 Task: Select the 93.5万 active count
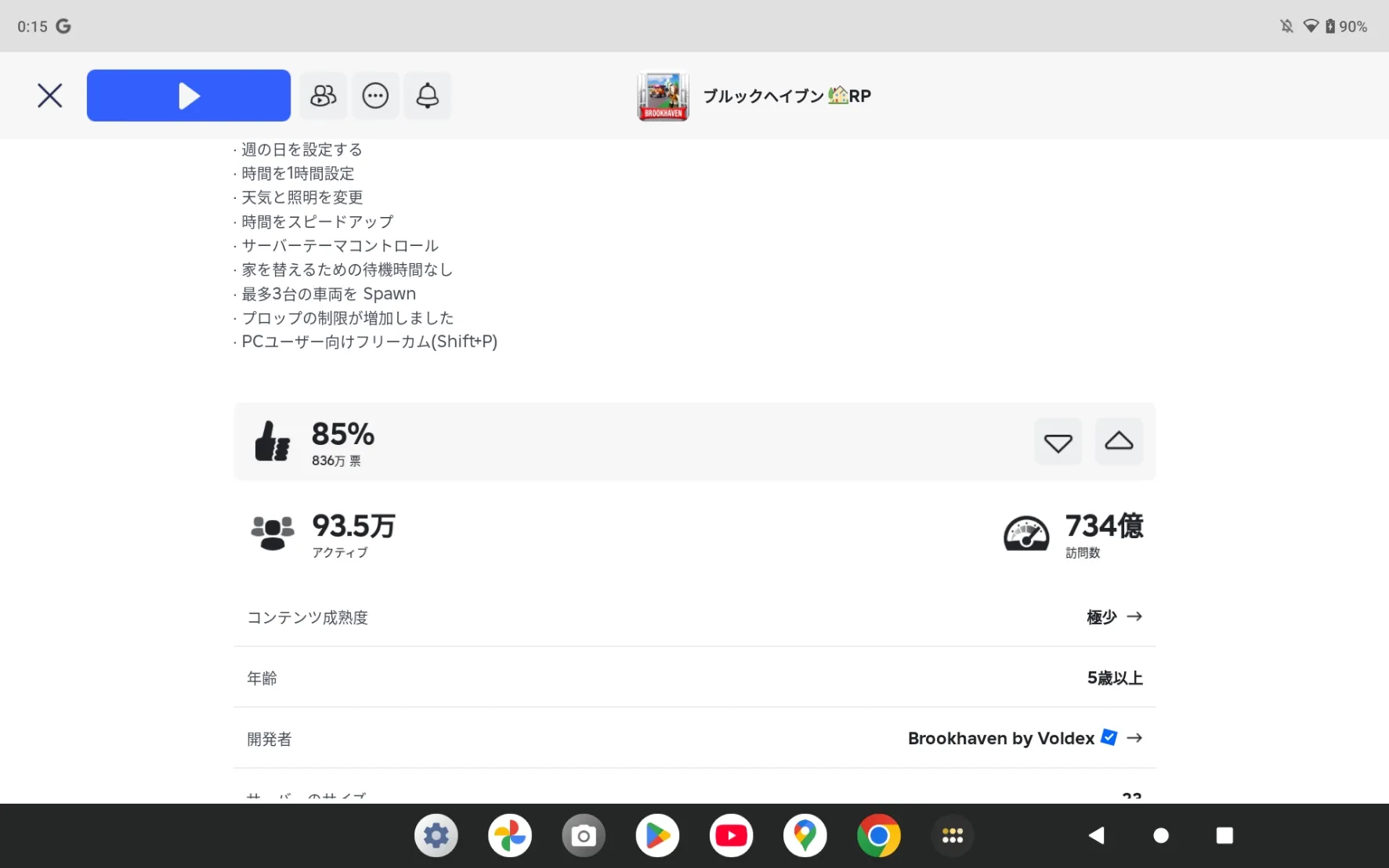click(354, 526)
